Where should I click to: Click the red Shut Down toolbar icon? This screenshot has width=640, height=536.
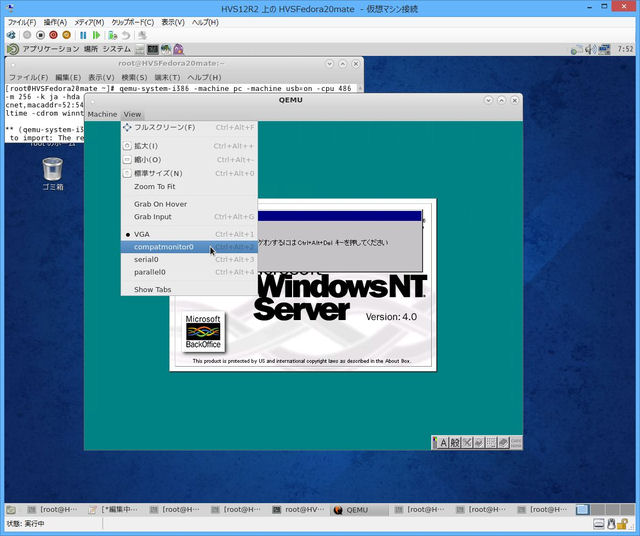[x=53, y=36]
